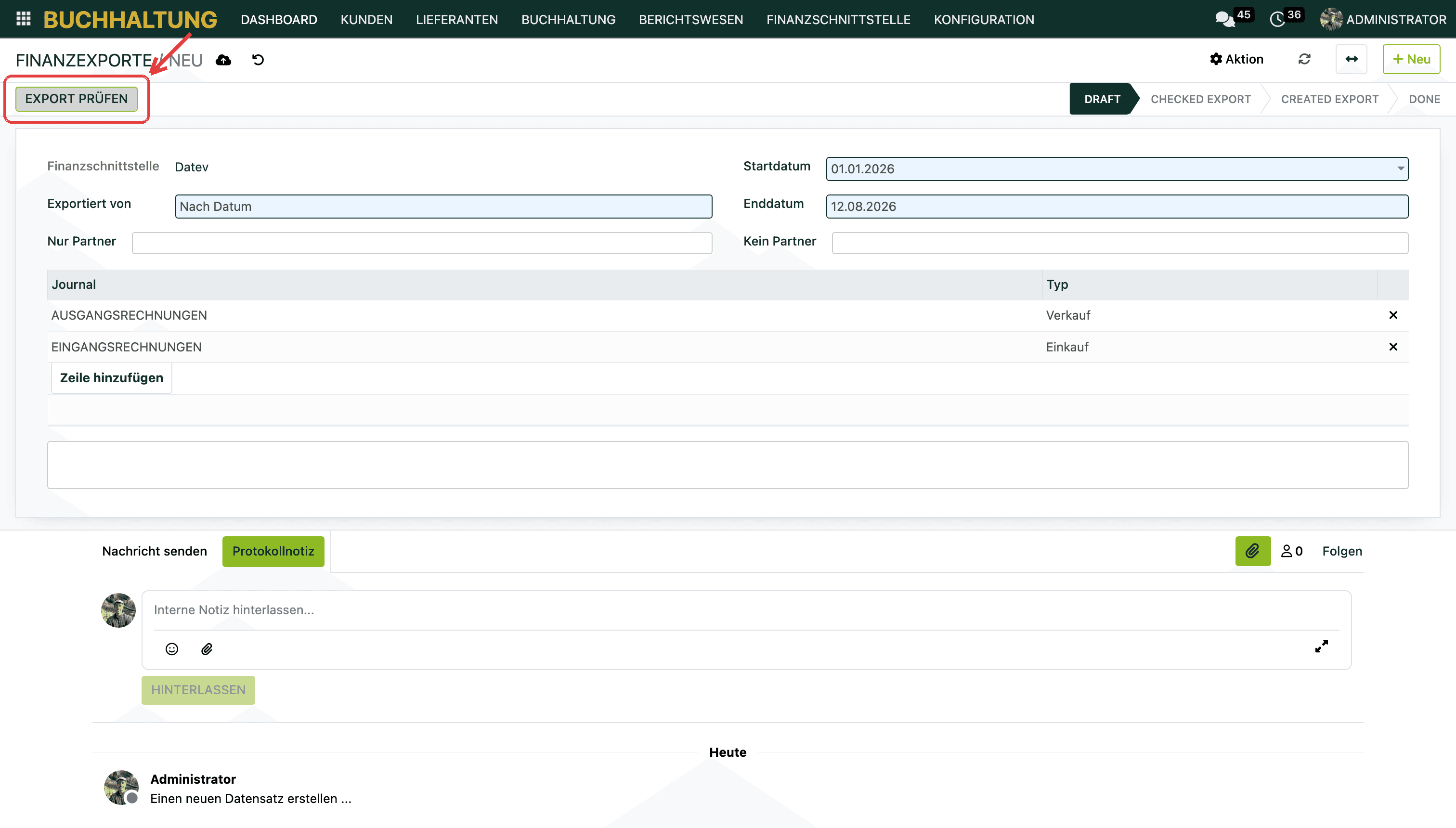
Task: Open the activities clock icon with badge 36
Action: [1277, 20]
